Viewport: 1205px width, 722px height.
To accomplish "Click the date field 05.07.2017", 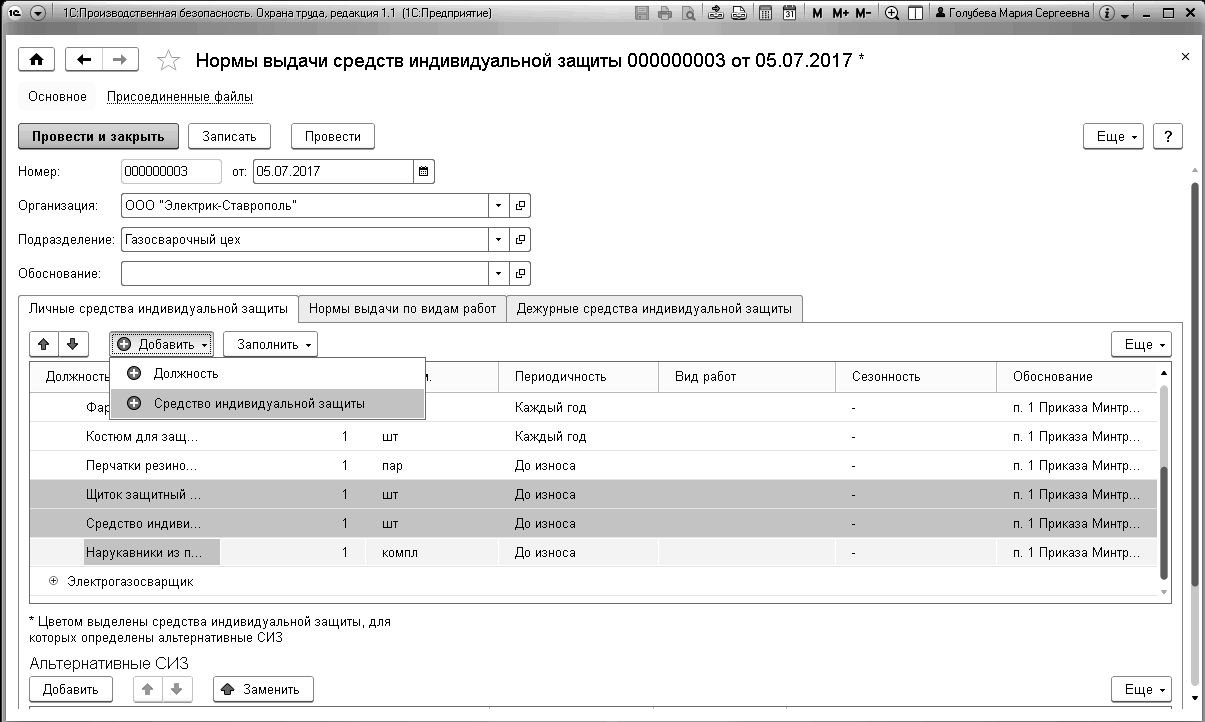I will tap(333, 171).
